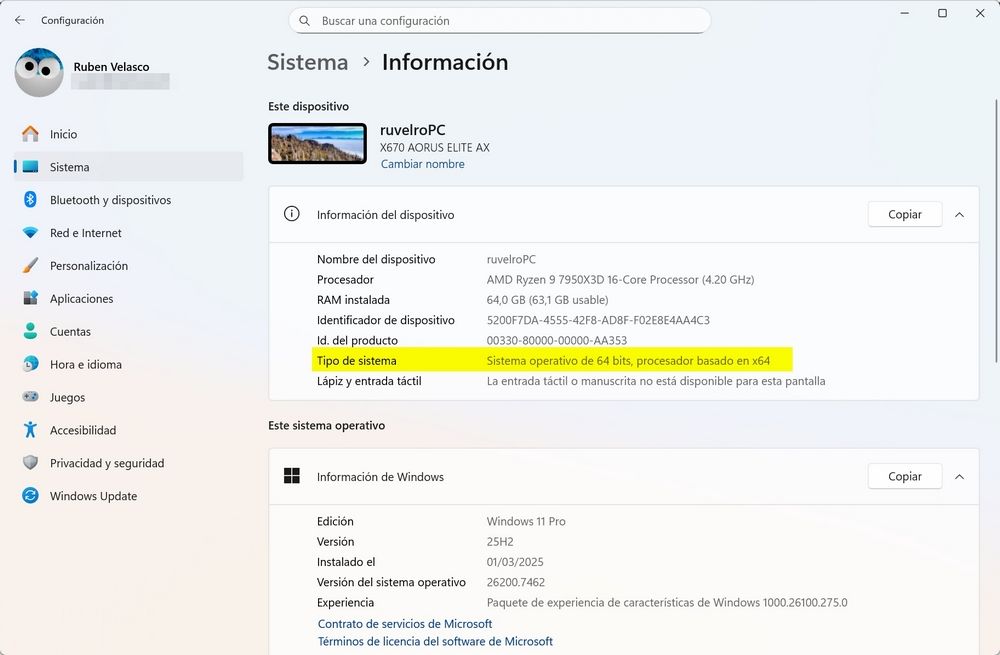This screenshot has height=655, width=1000.
Task: Open Bluetooth y dispositivos settings
Action: coord(110,200)
